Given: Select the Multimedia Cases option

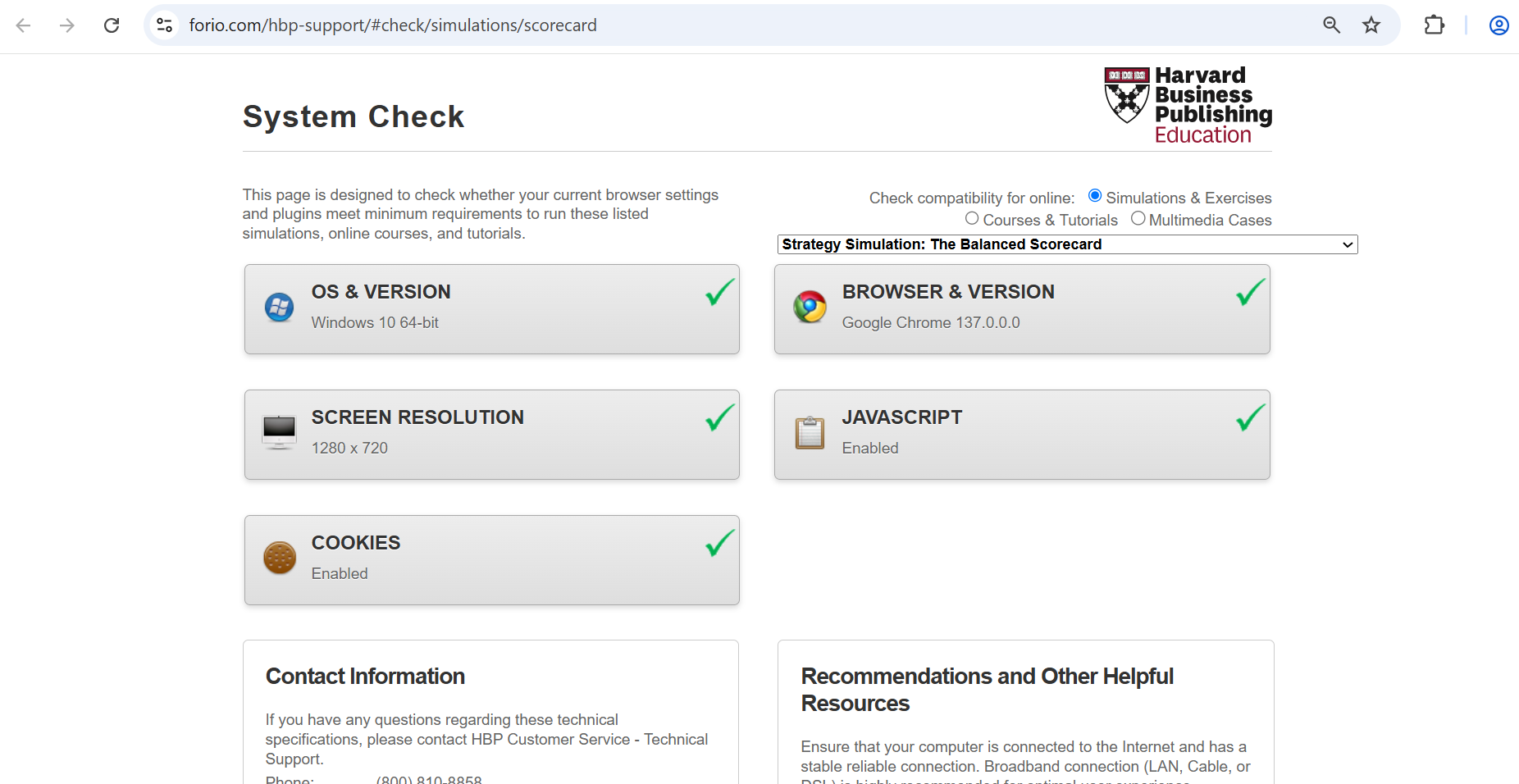Looking at the screenshot, I should pos(1138,218).
